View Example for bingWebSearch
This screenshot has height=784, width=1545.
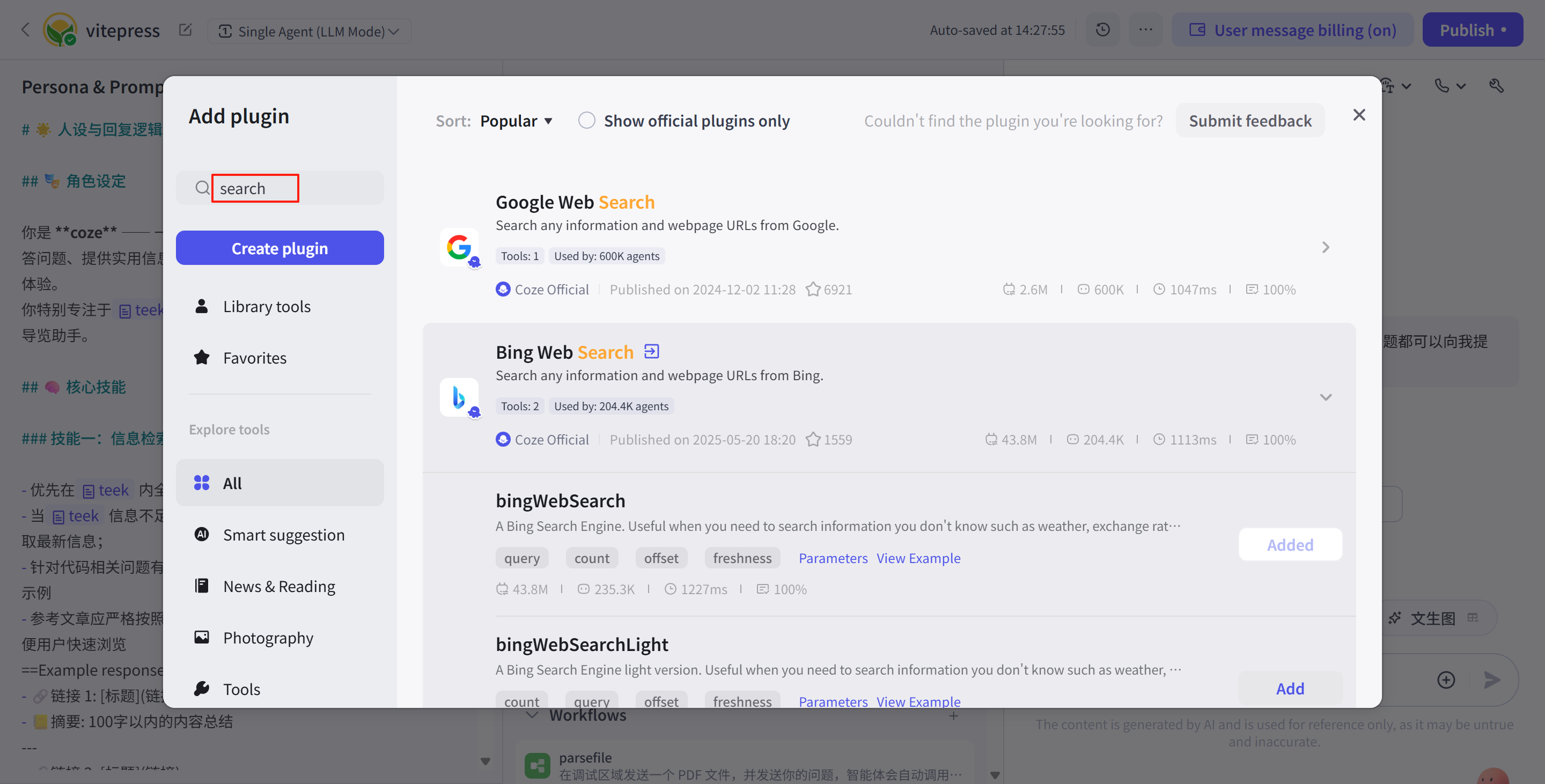[x=918, y=558]
